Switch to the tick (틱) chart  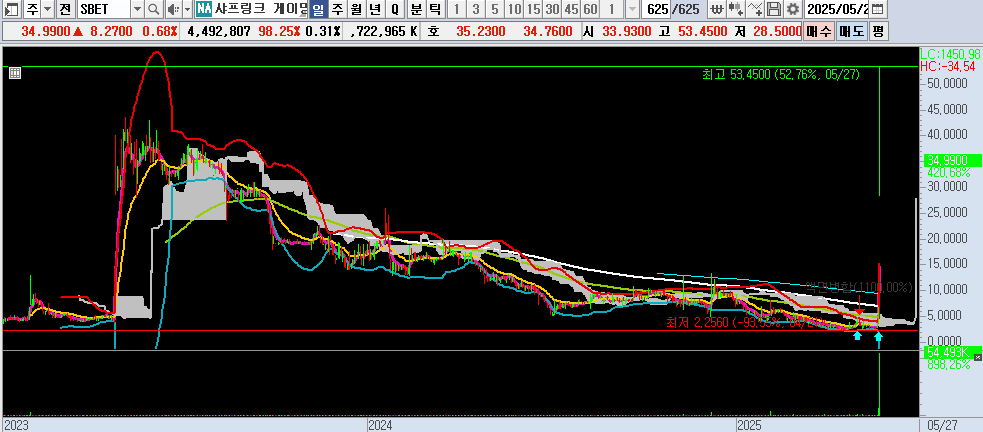(x=435, y=9)
